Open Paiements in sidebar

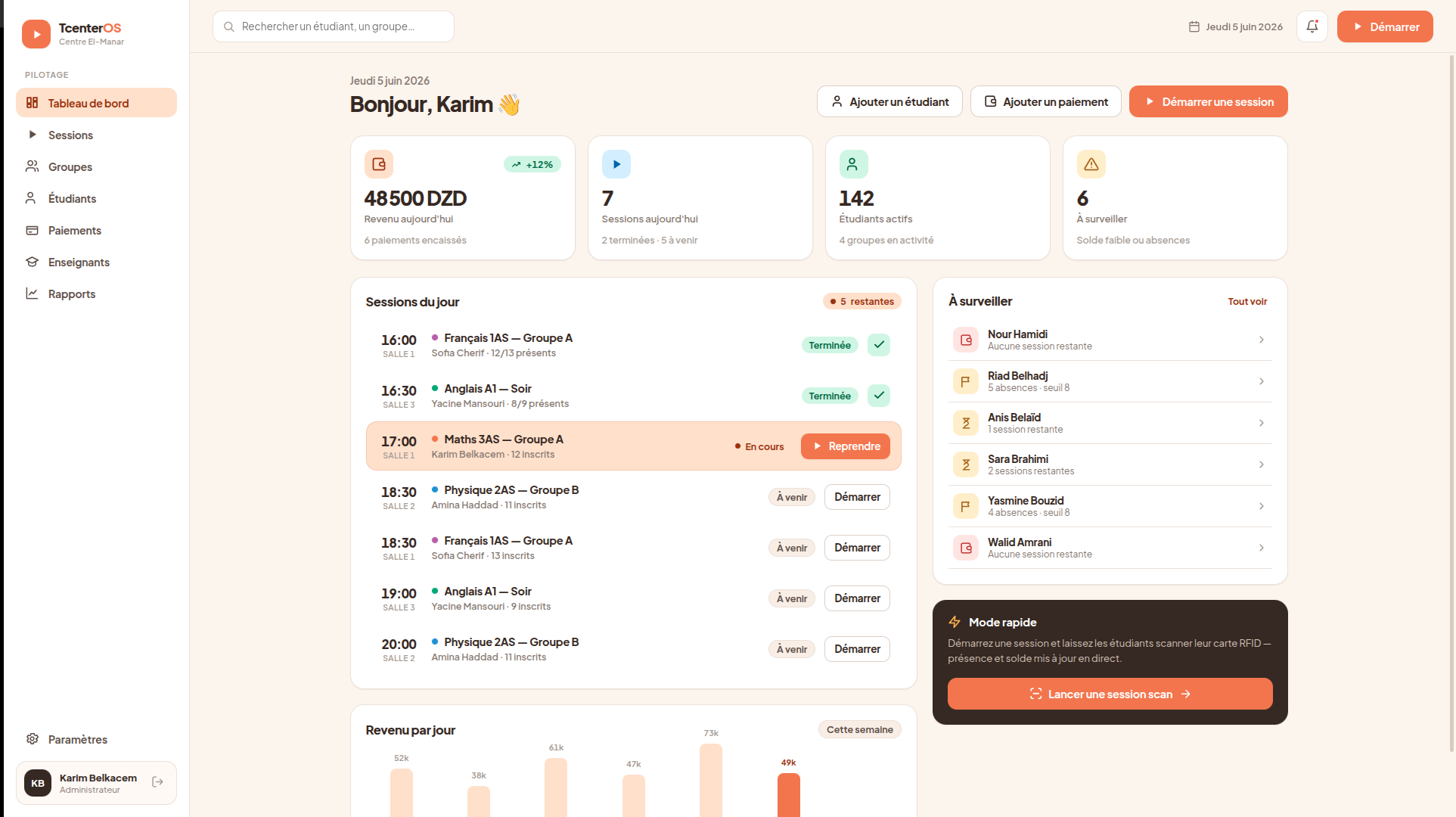tap(96, 230)
